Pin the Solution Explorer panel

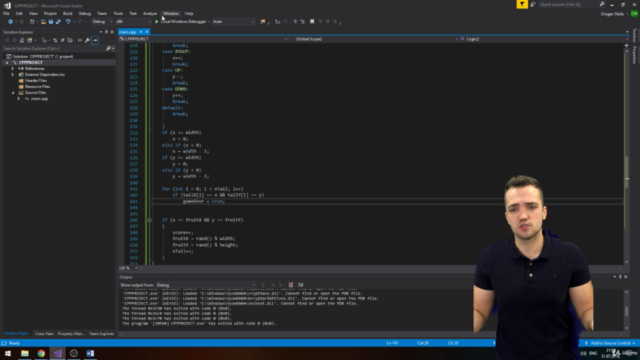[x=107, y=32]
